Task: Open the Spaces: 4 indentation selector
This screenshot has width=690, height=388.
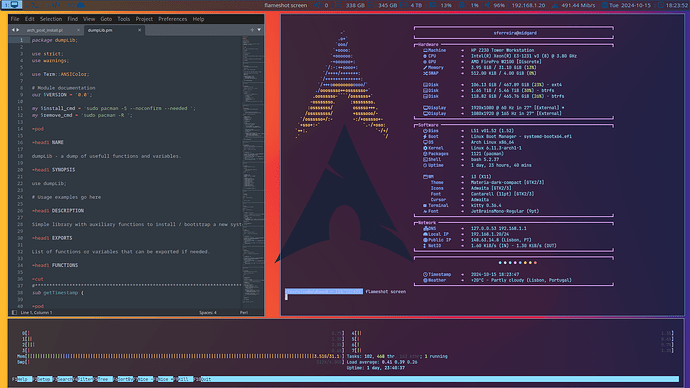Action: pos(208,312)
